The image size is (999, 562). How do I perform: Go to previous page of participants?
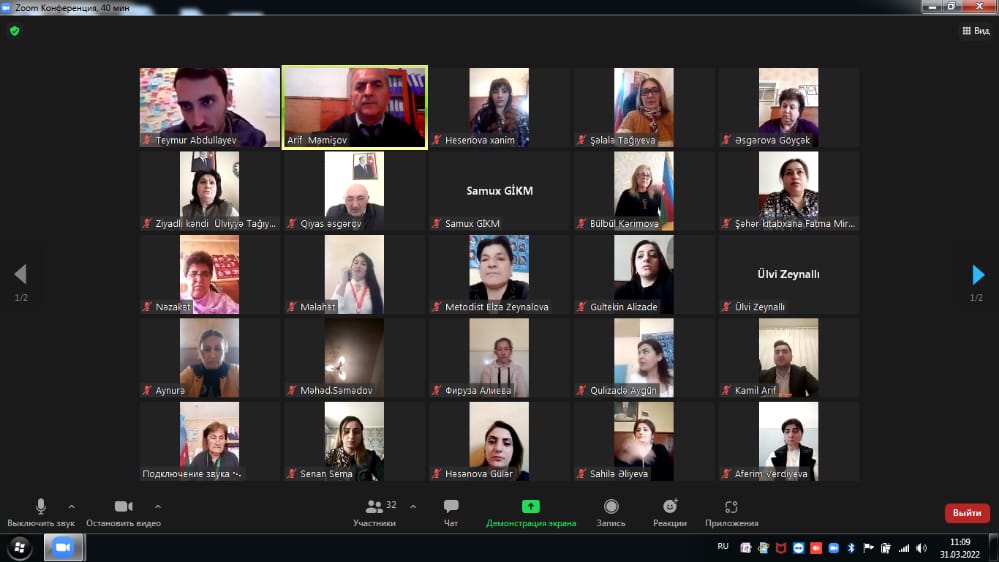click(x=20, y=275)
